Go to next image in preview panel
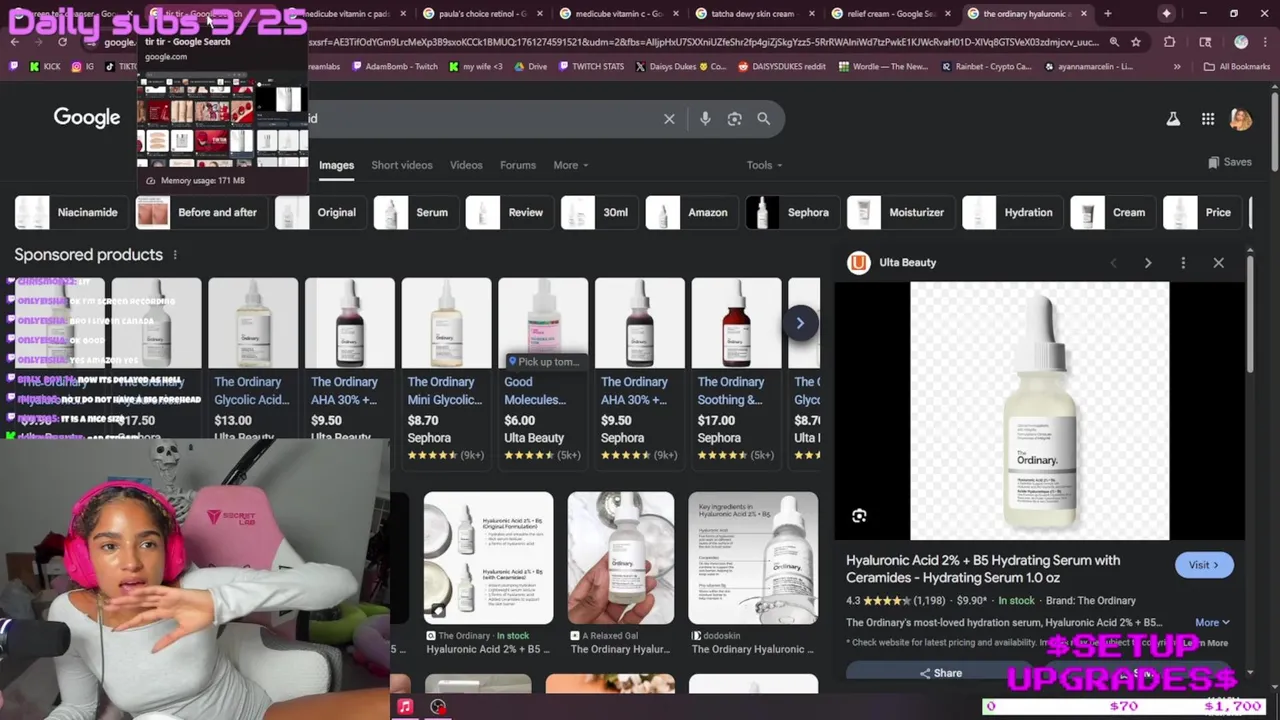 [x=1148, y=263]
